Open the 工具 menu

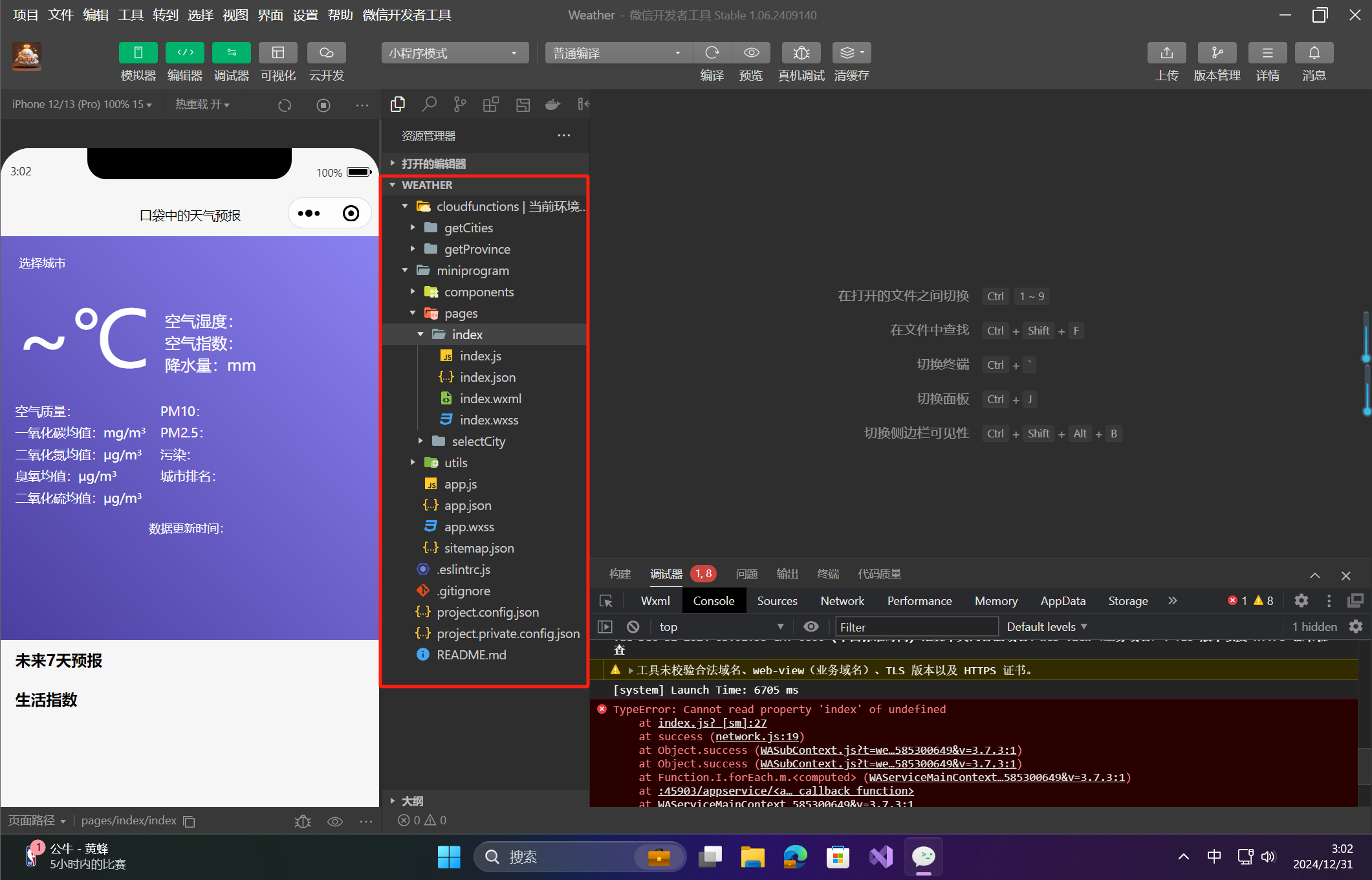[x=131, y=15]
